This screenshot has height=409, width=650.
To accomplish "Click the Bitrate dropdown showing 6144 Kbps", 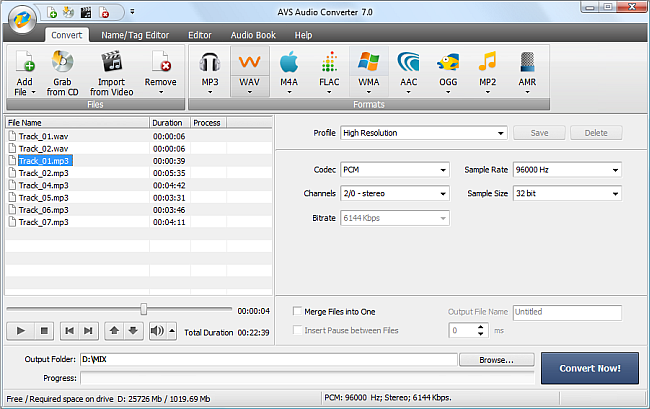I will point(395,218).
